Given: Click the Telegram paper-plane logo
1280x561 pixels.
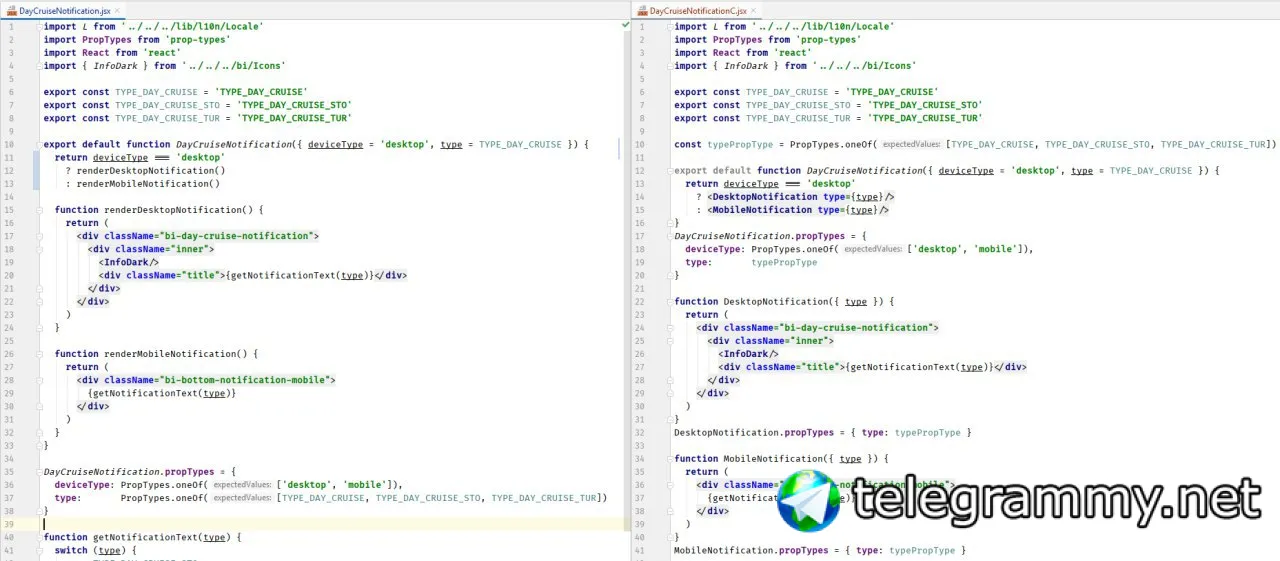Looking at the screenshot, I should coord(810,500).
